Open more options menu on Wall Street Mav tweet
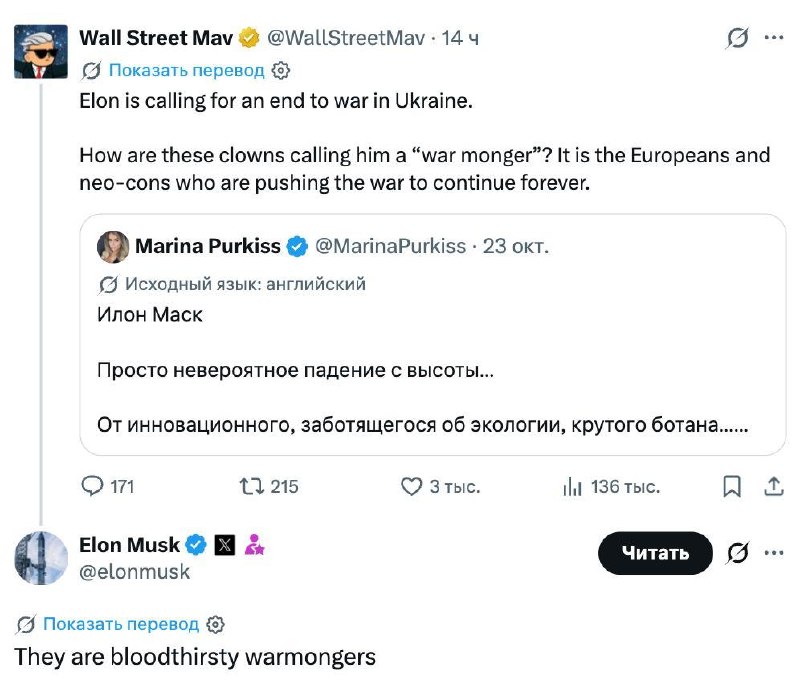This screenshot has width=800, height=680. (x=773, y=37)
